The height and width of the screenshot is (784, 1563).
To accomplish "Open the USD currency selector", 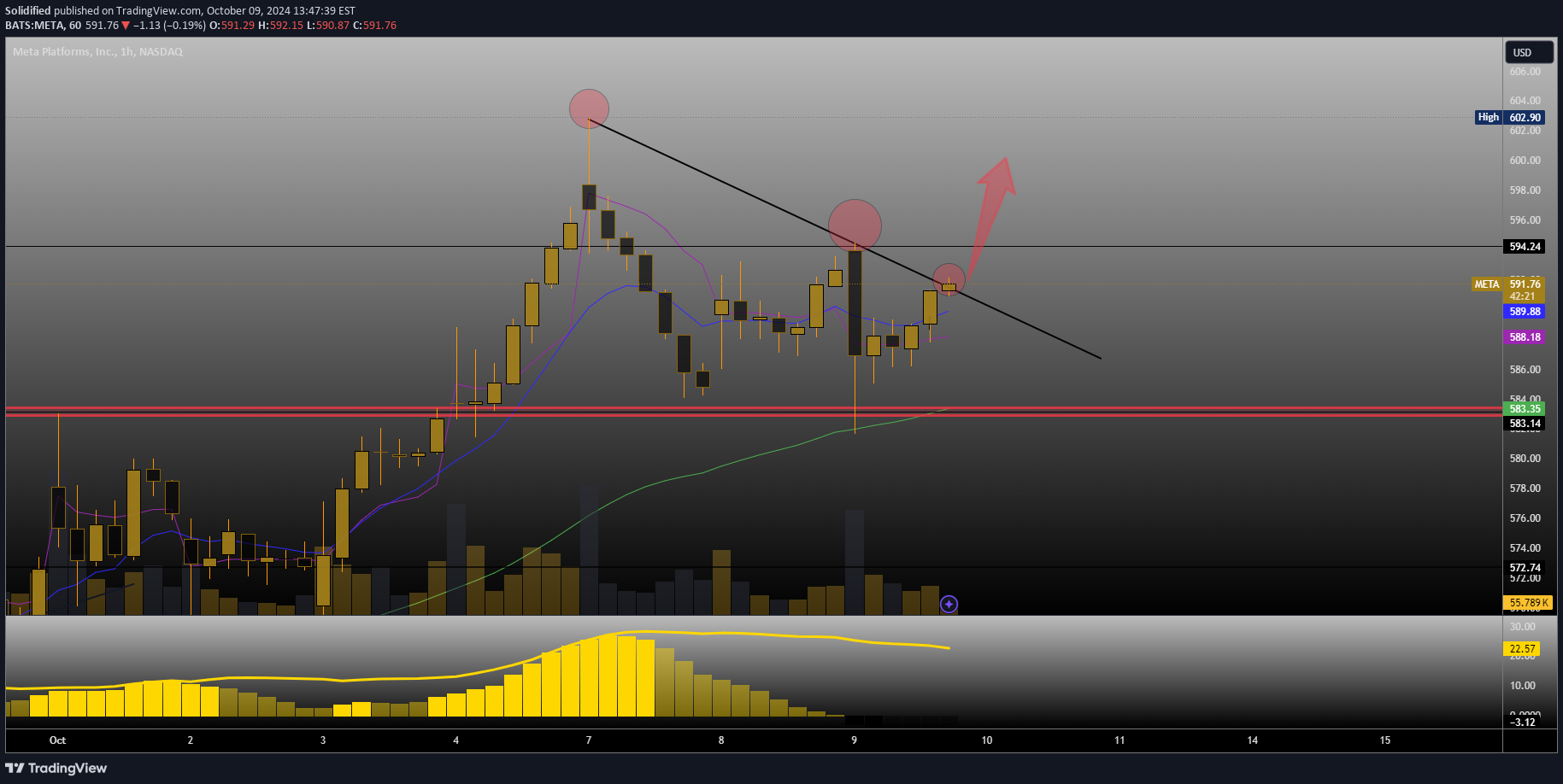I will click(x=1529, y=52).
